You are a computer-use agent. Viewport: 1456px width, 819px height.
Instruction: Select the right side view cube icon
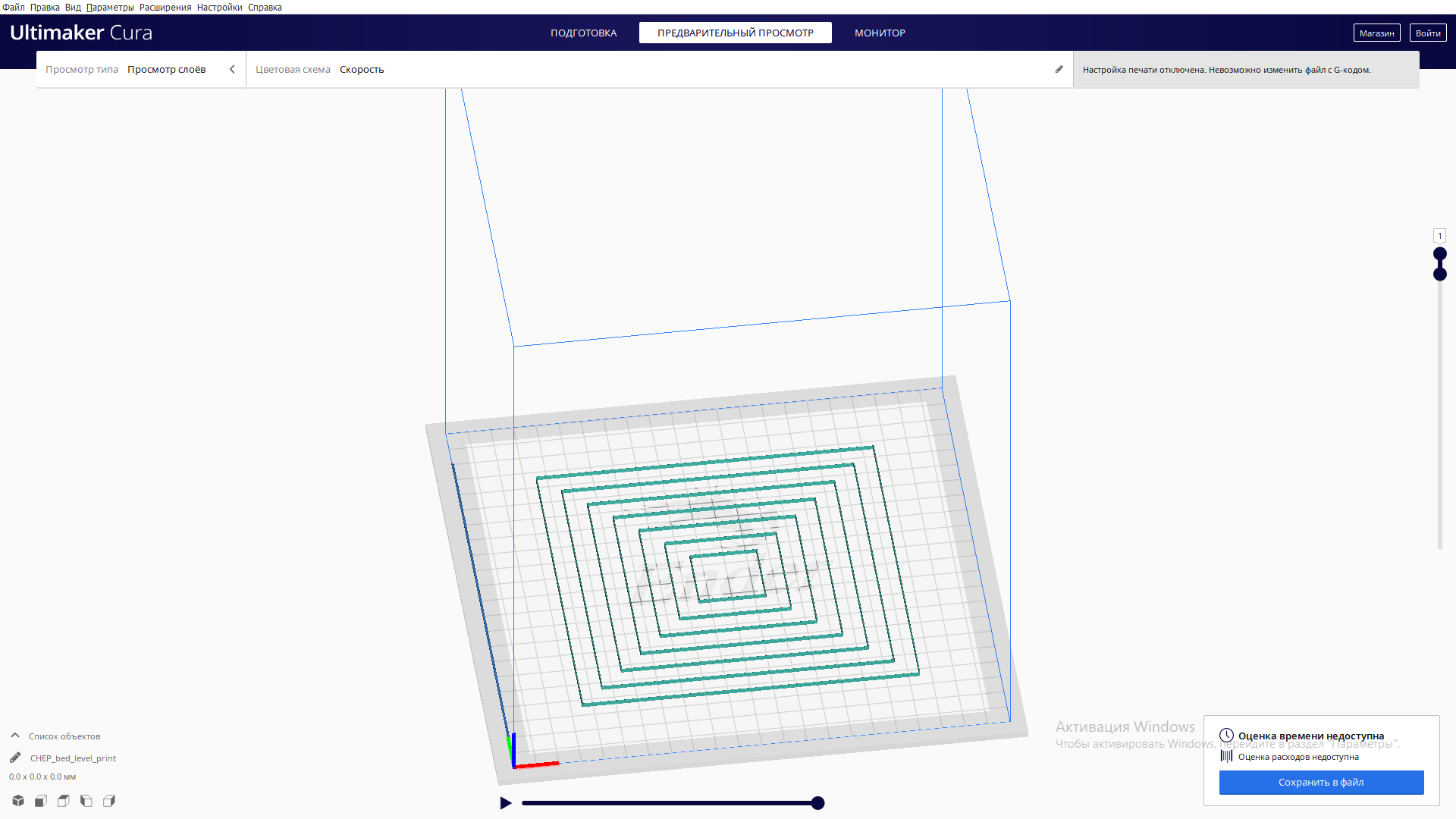(x=109, y=801)
